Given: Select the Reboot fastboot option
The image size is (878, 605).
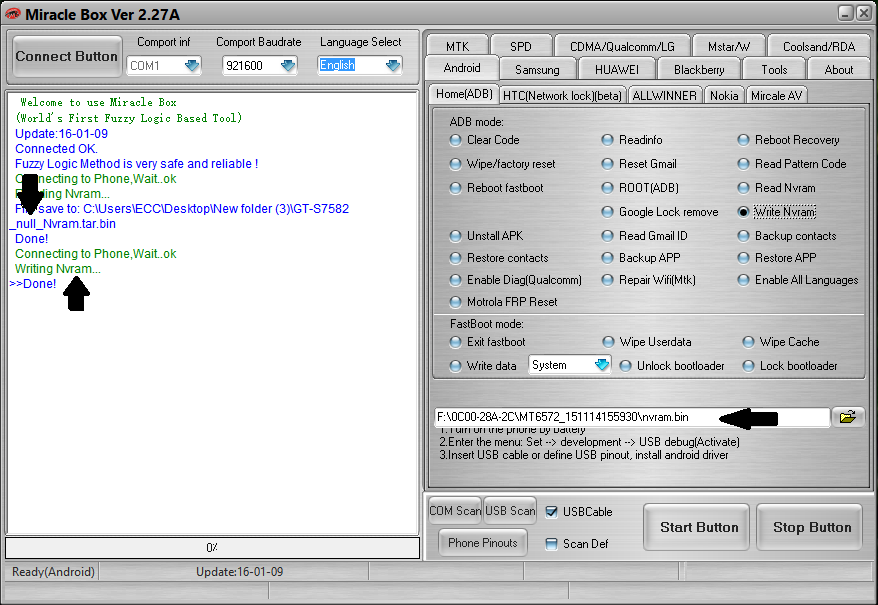Looking at the screenshot, I should [x=455, y=188].
